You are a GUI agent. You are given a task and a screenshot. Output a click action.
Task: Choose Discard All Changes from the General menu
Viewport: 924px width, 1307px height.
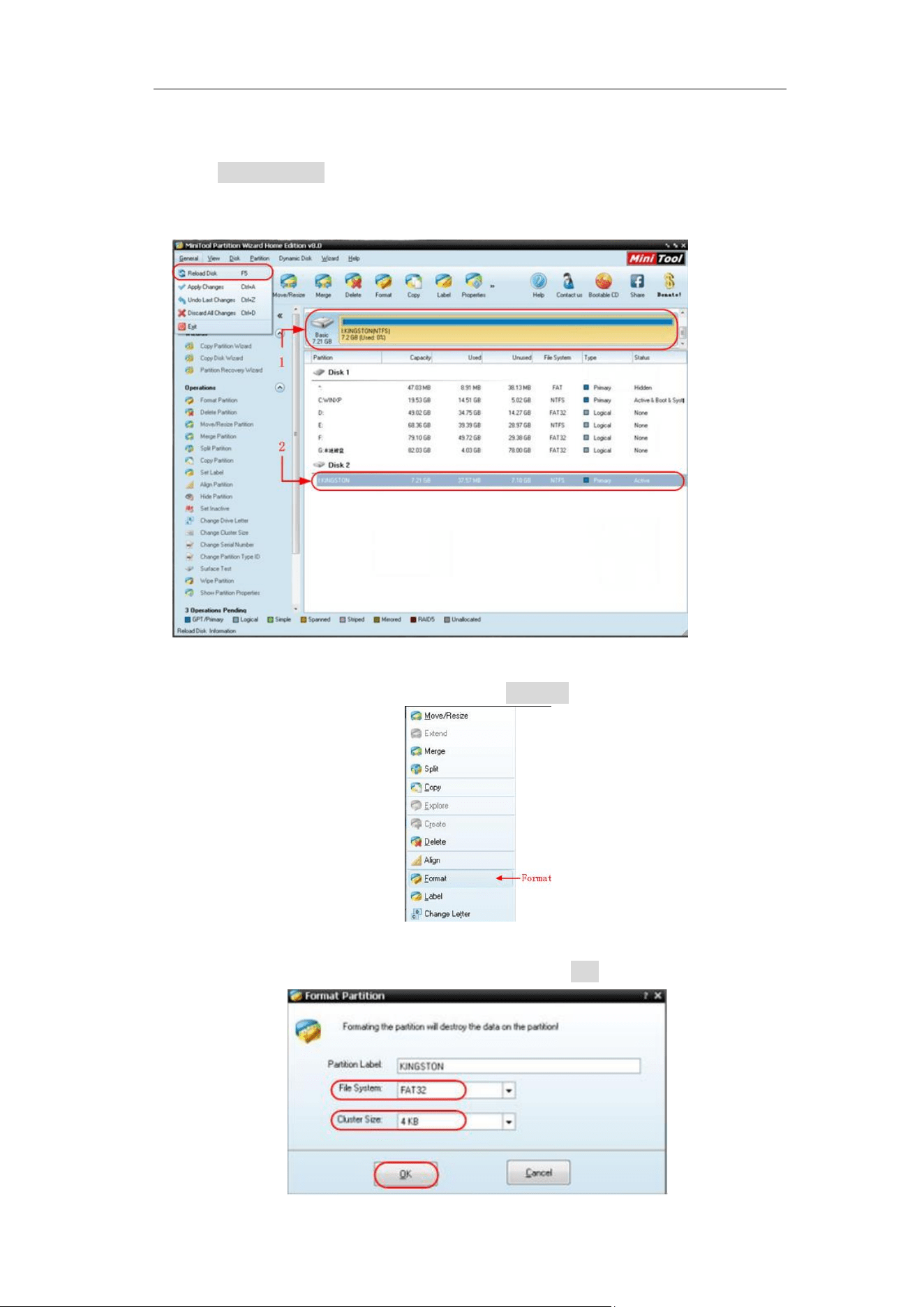222,313
